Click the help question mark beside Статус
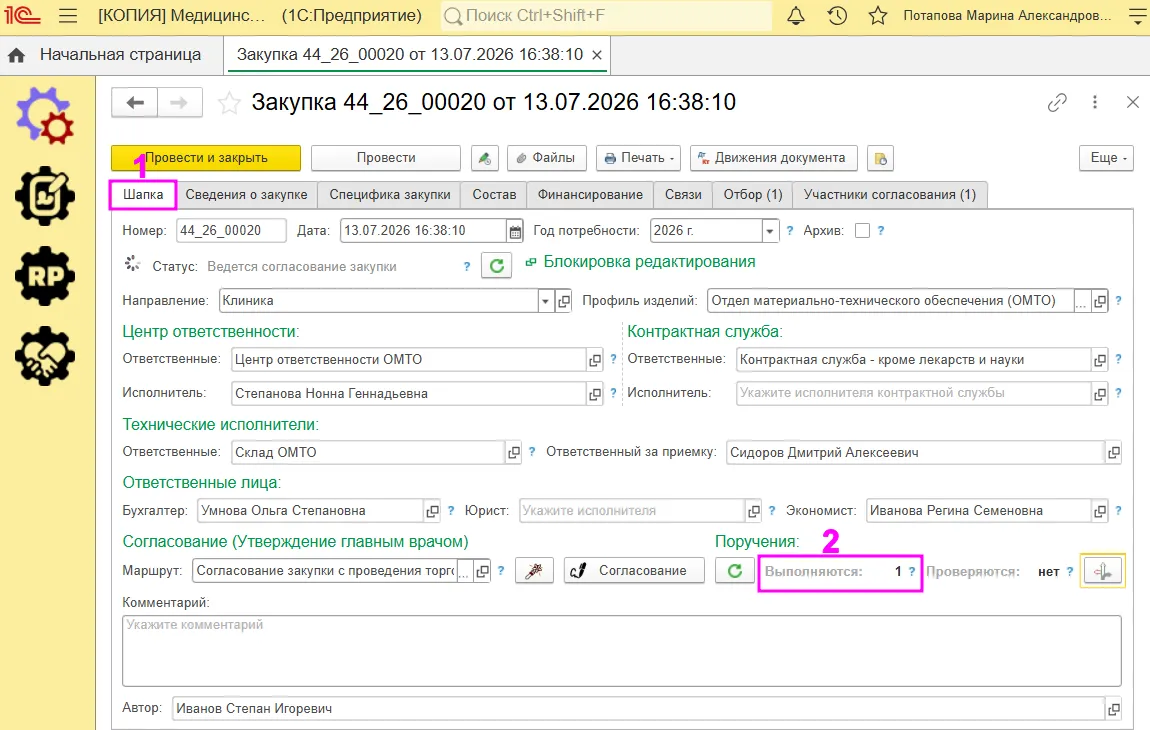Viewport: 1150px width, 730px height. pos(466,266)
